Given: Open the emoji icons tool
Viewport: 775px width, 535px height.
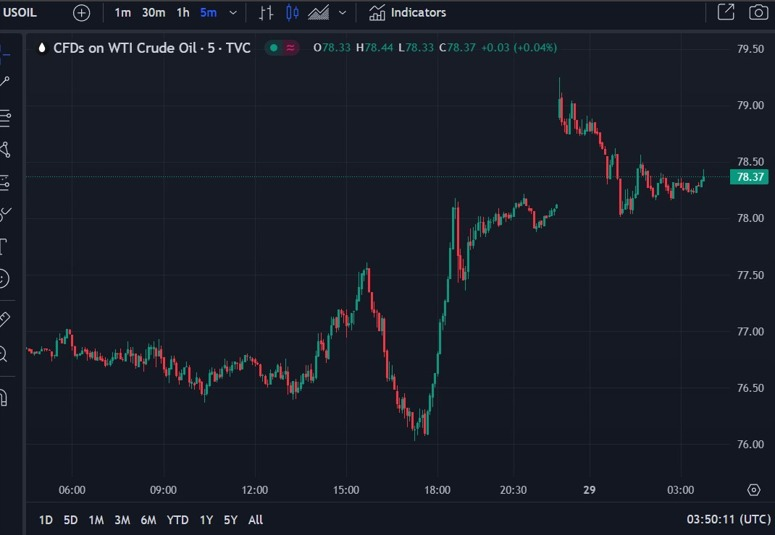Looking at the screenshot, I should tap(4, 279).
